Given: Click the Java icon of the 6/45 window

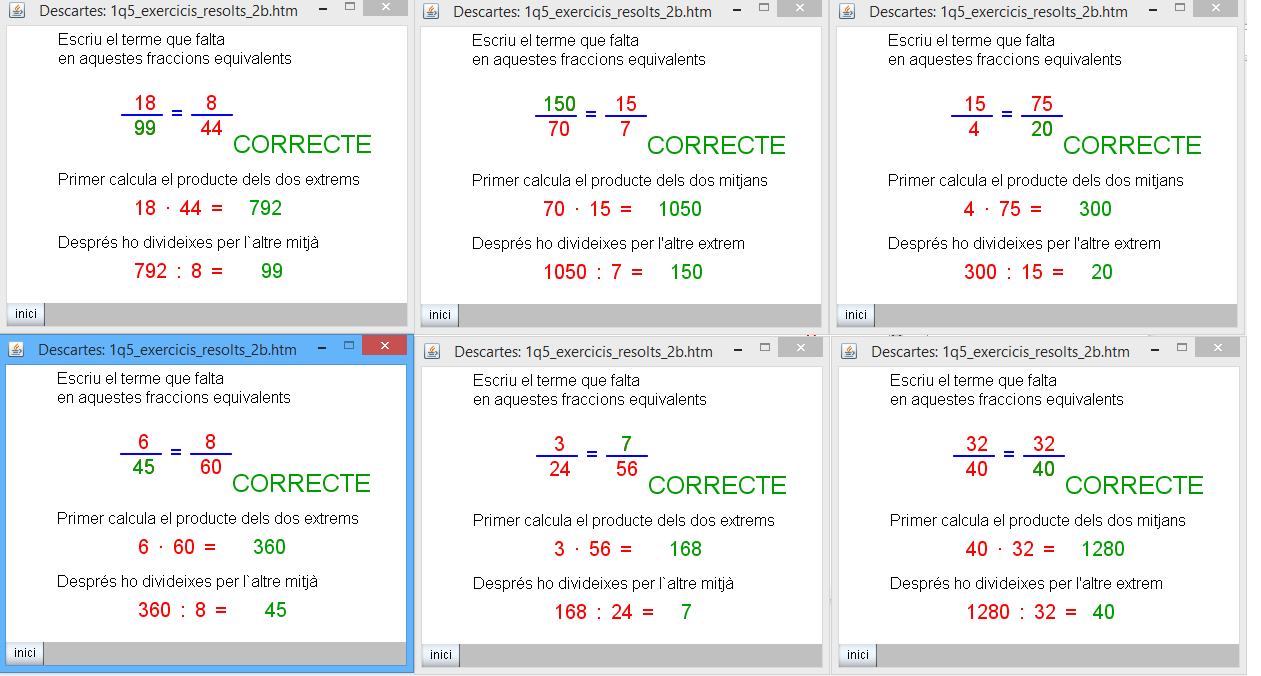Looking at the screenshot, I should point(16,349).
